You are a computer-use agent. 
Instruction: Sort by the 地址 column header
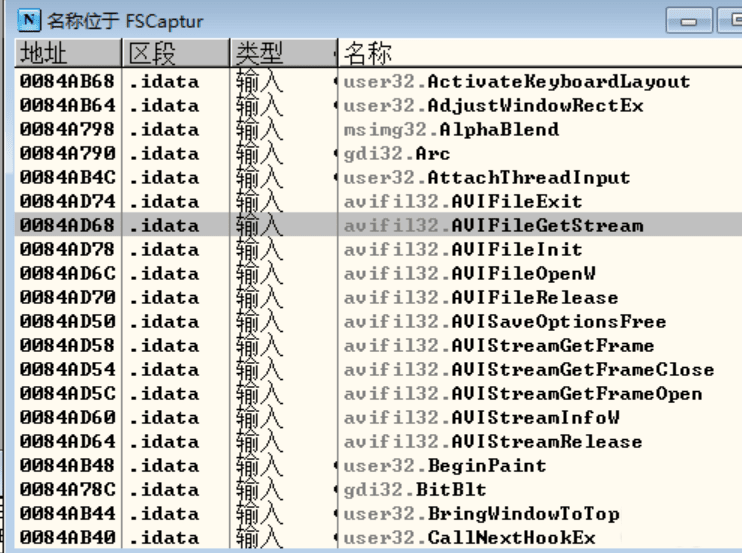68,53
